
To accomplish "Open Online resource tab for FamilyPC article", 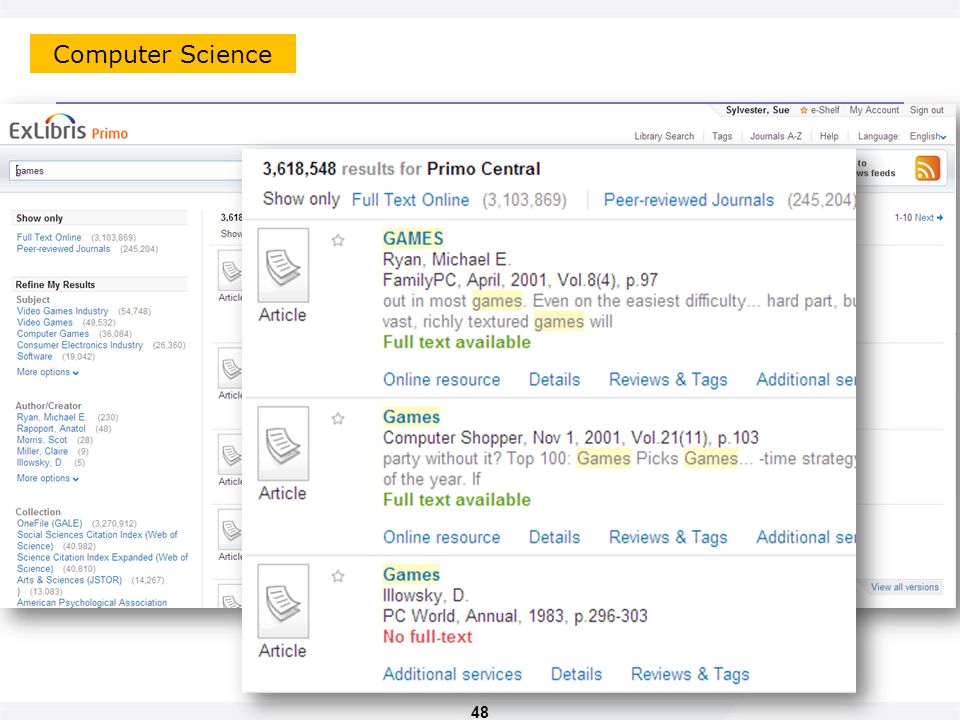I will (x=441, y=380).
